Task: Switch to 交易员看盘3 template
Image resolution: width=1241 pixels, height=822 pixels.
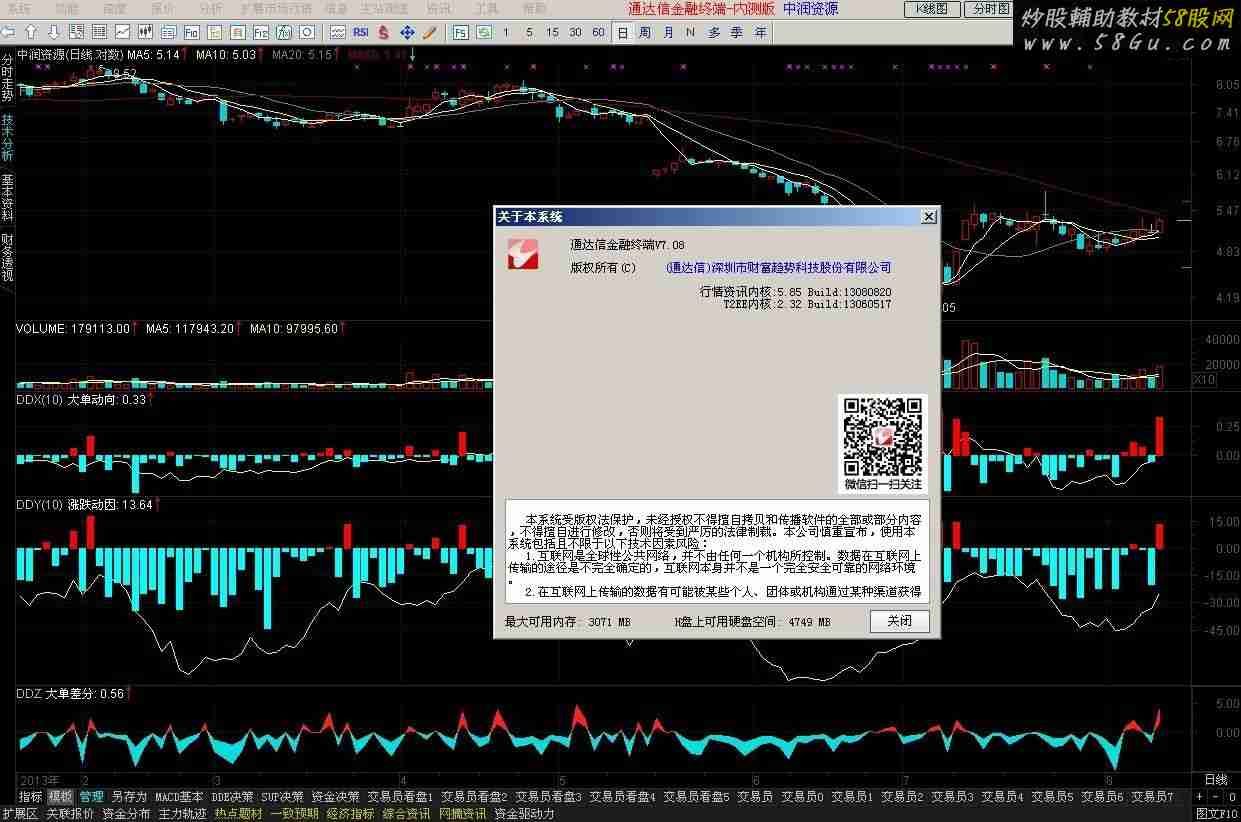Action: pos(549,797)
